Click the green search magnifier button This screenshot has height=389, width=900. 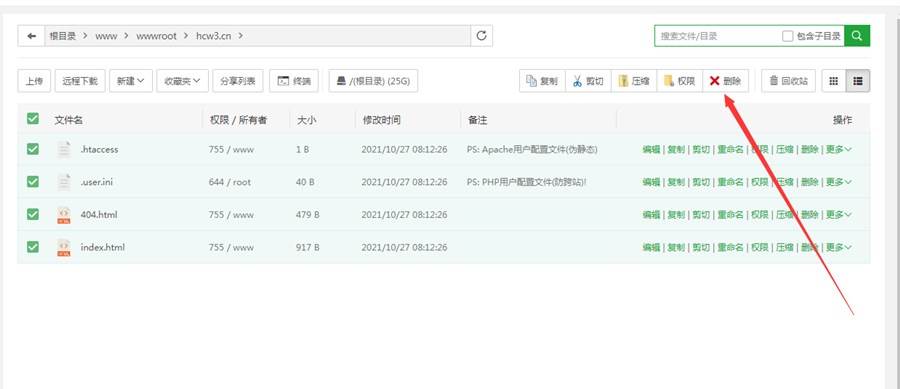click(x=857, y=36)
